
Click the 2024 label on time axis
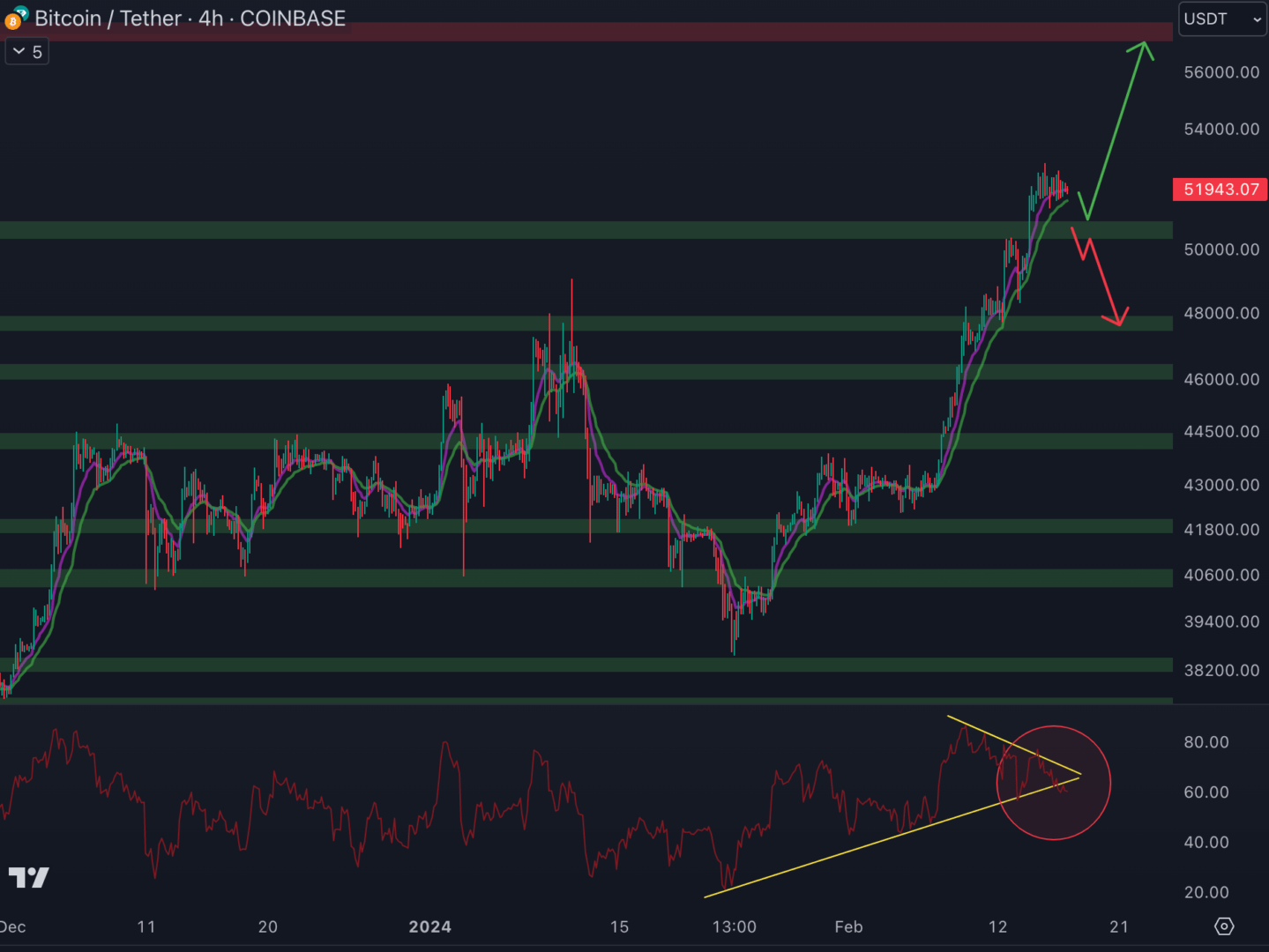coord(430,926)
